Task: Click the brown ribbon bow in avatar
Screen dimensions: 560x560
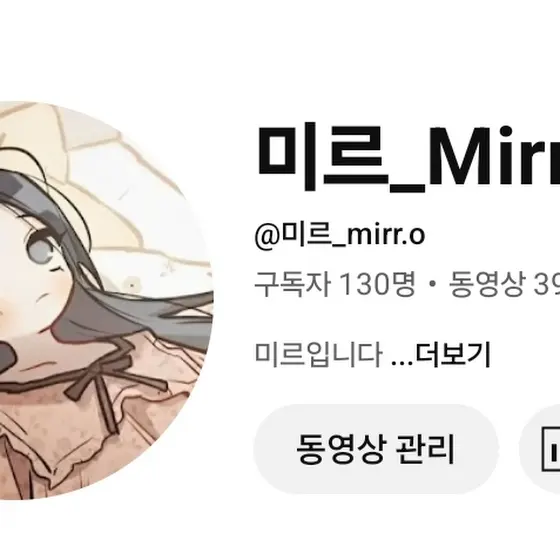Action: coord(114,380)
